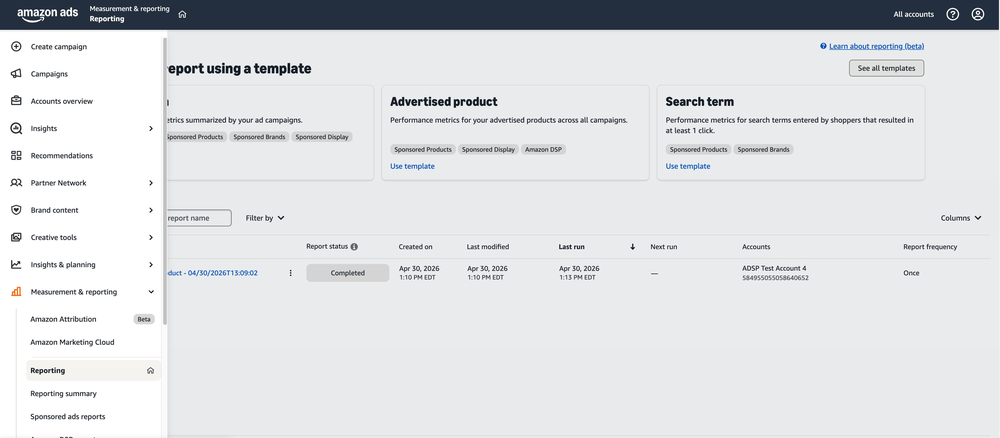Click the Creative tools image icon
The image size is (1000, 438).
coord(17,237)
